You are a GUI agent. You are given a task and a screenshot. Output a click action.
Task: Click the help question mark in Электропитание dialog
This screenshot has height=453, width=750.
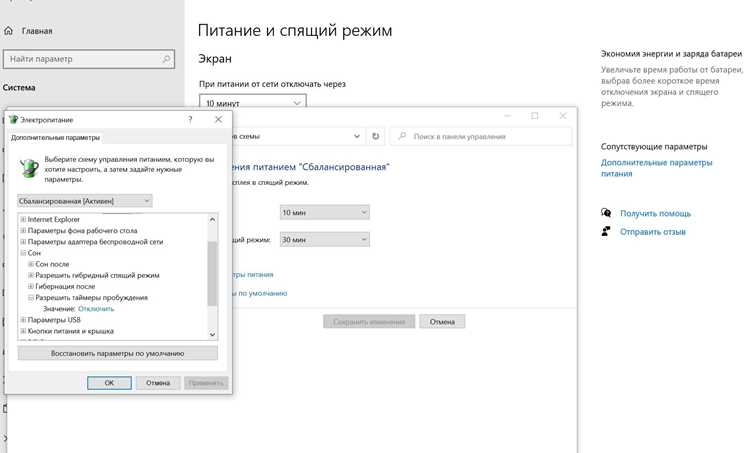[190, 120]
